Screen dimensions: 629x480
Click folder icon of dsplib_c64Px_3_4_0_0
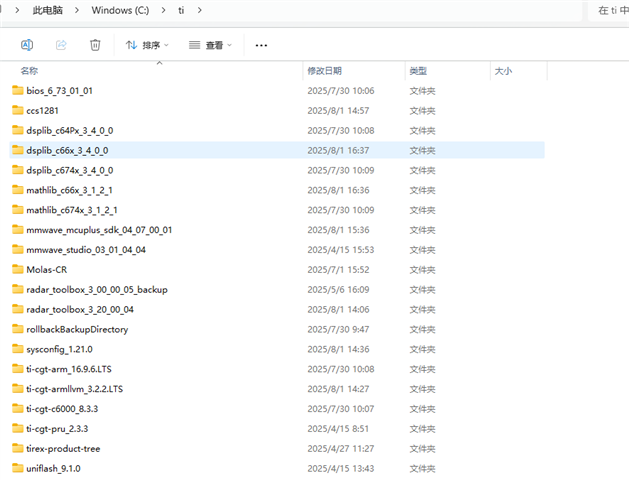tap(18, 130)
